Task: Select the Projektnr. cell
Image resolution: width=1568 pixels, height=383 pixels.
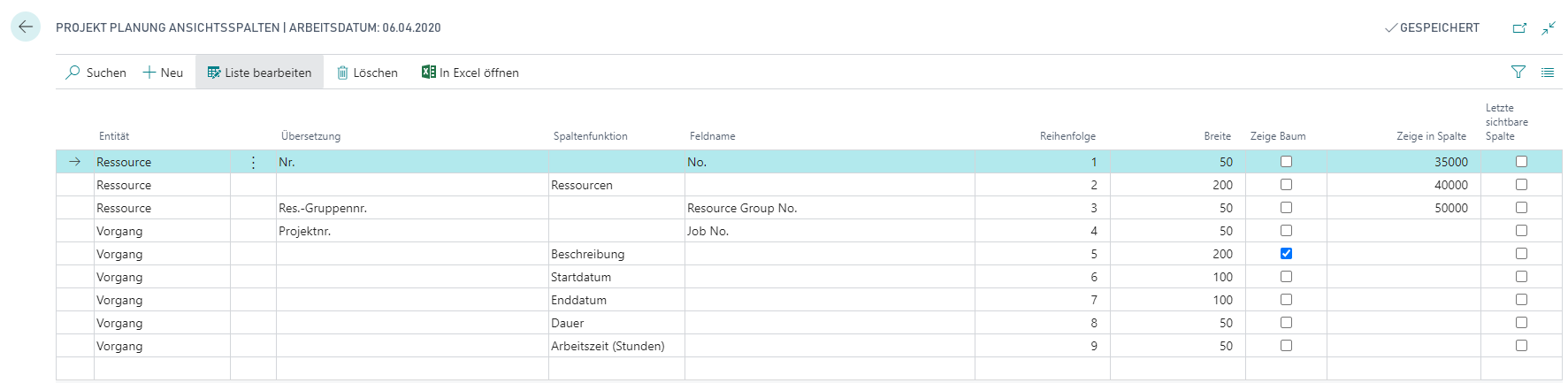Action: [x=412, y=231]
